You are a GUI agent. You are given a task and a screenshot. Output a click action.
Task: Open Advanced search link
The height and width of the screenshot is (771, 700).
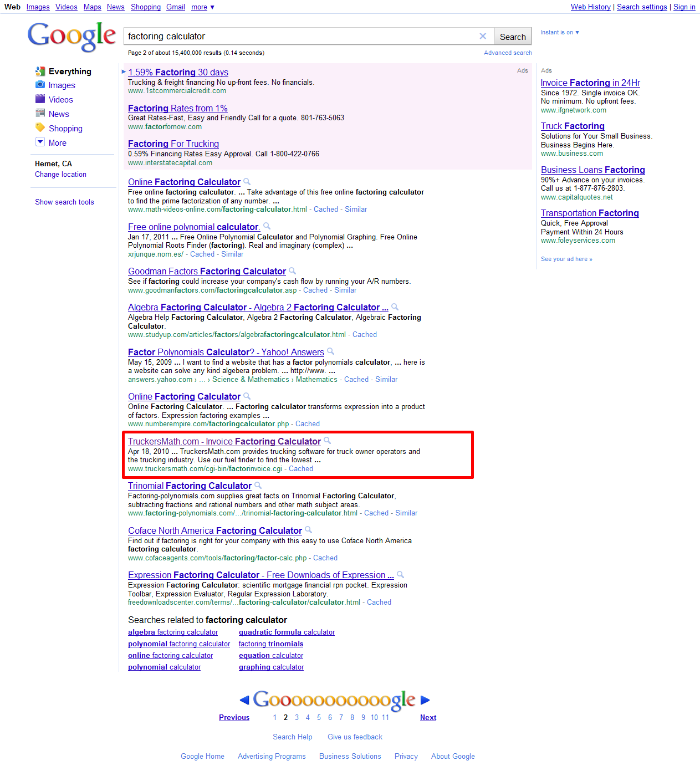pyautogui.click(x=508, y=53)
